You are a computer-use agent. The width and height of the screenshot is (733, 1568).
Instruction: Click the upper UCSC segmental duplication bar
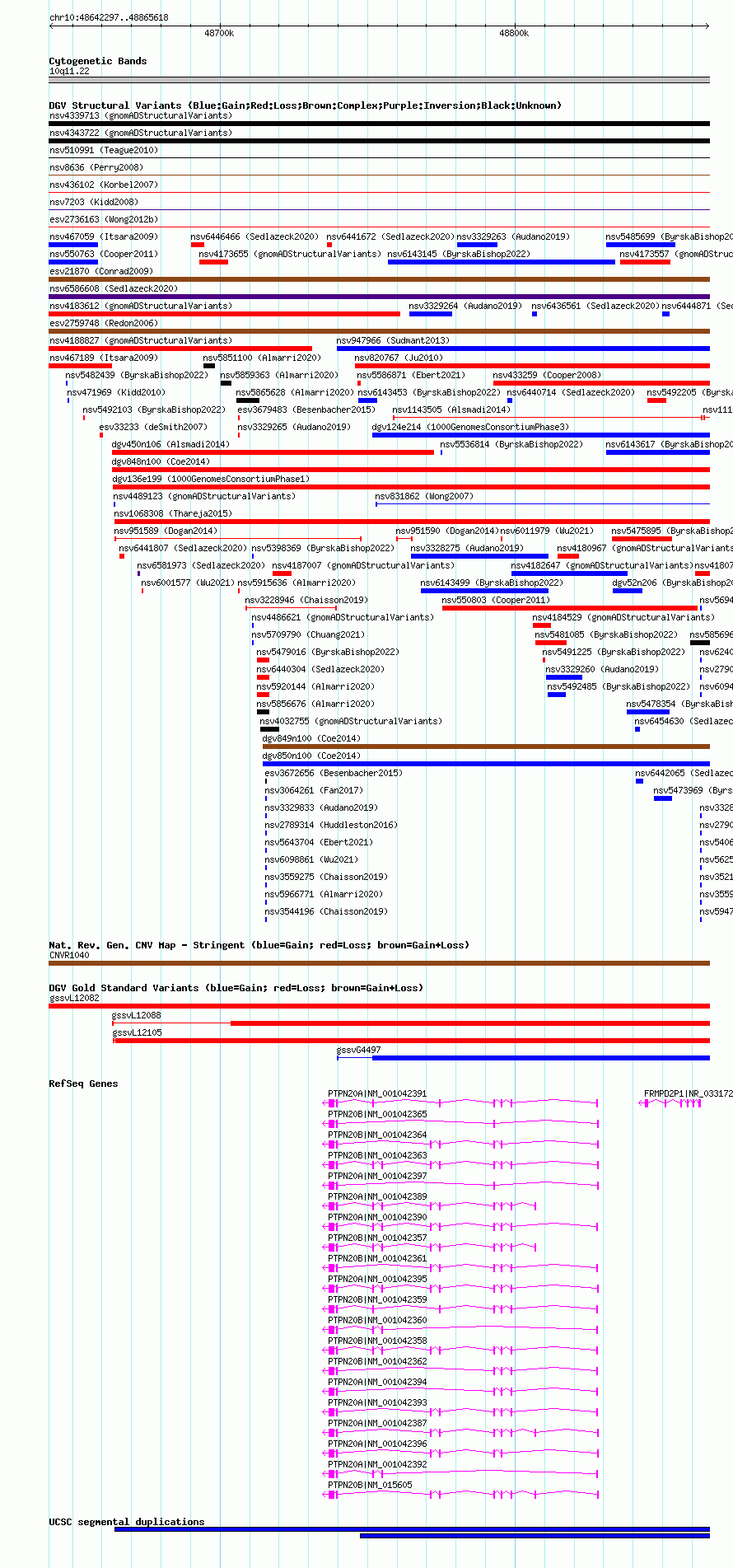click(x=412, y=1529)
